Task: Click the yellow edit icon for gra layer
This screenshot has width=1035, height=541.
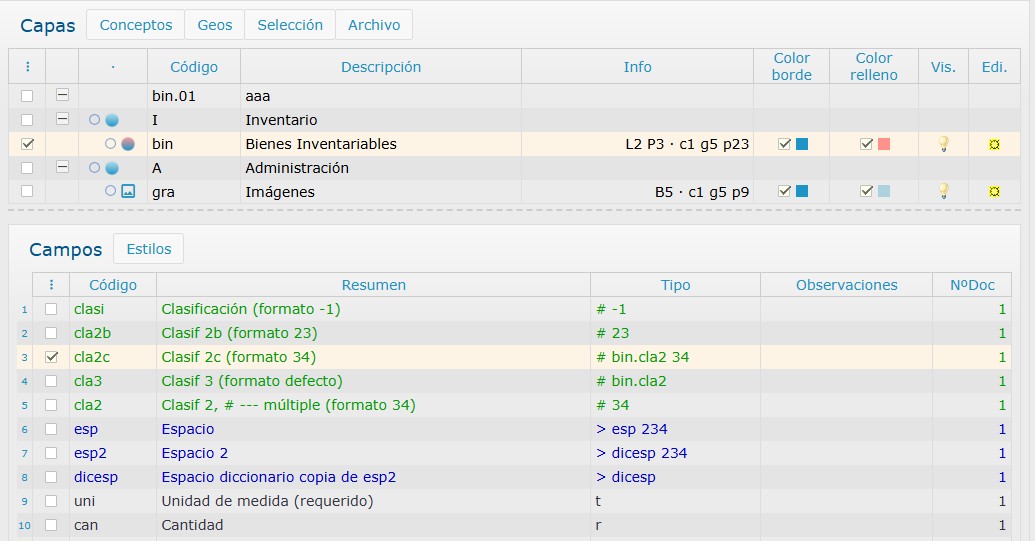Action: click(994, 191)
